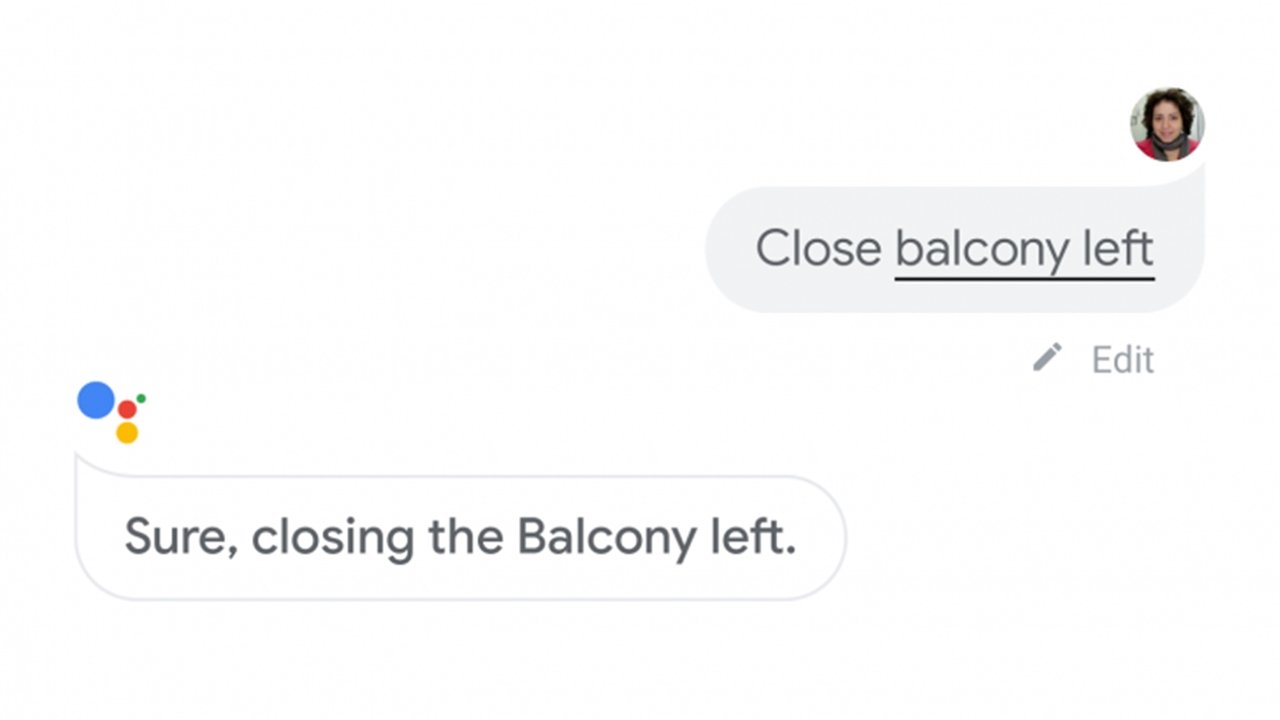Tap the large blue Assistant dot

point(96,400)
